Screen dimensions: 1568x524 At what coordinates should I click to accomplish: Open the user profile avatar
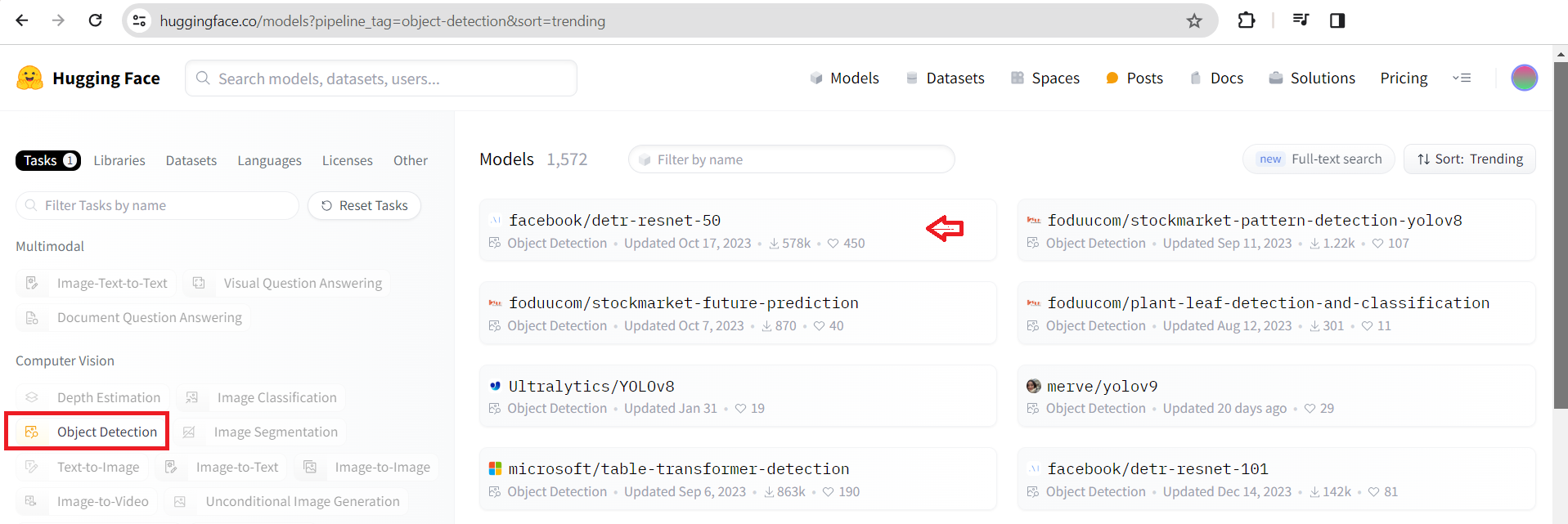[x=1524, y=78]
